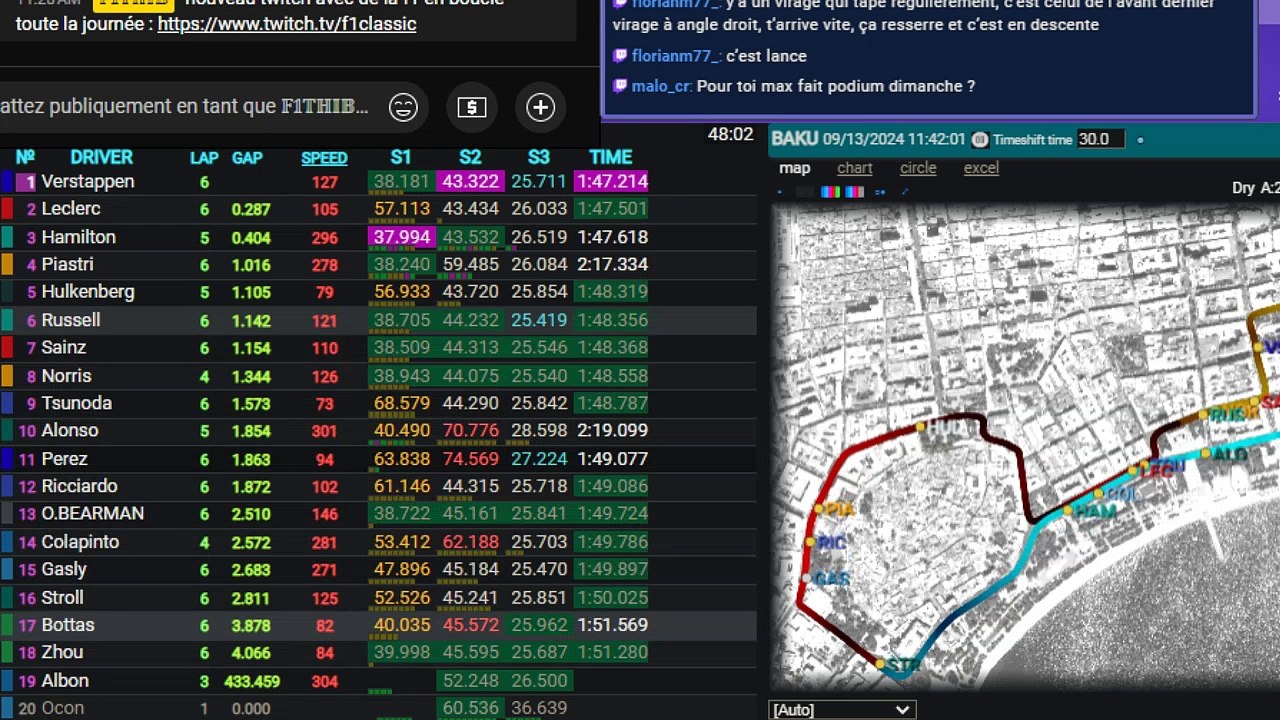
Task: Open the Super Chat dollar icon
Action: pyautogui.click(x=472, y=107)
